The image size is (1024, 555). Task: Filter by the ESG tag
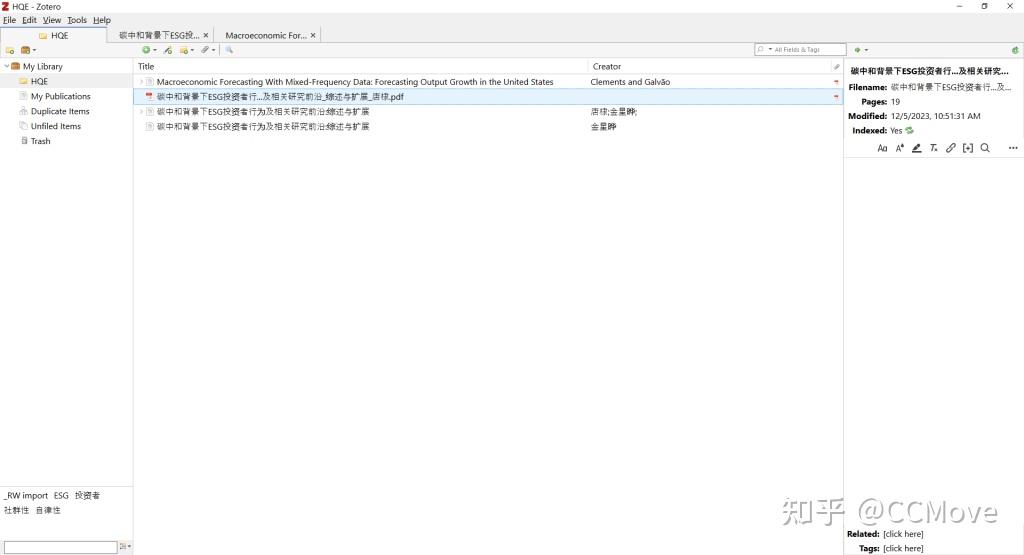[x=61, y=496]
